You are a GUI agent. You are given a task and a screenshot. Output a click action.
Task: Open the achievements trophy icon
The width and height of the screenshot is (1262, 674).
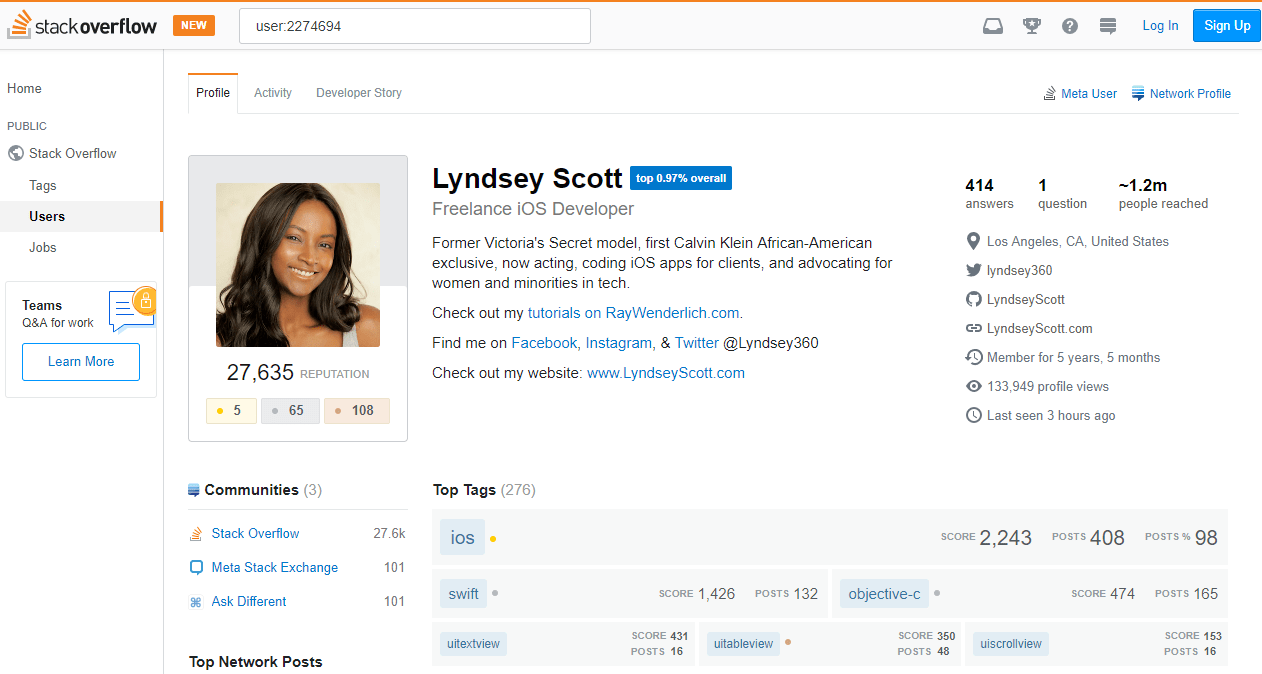point(1032,26)
